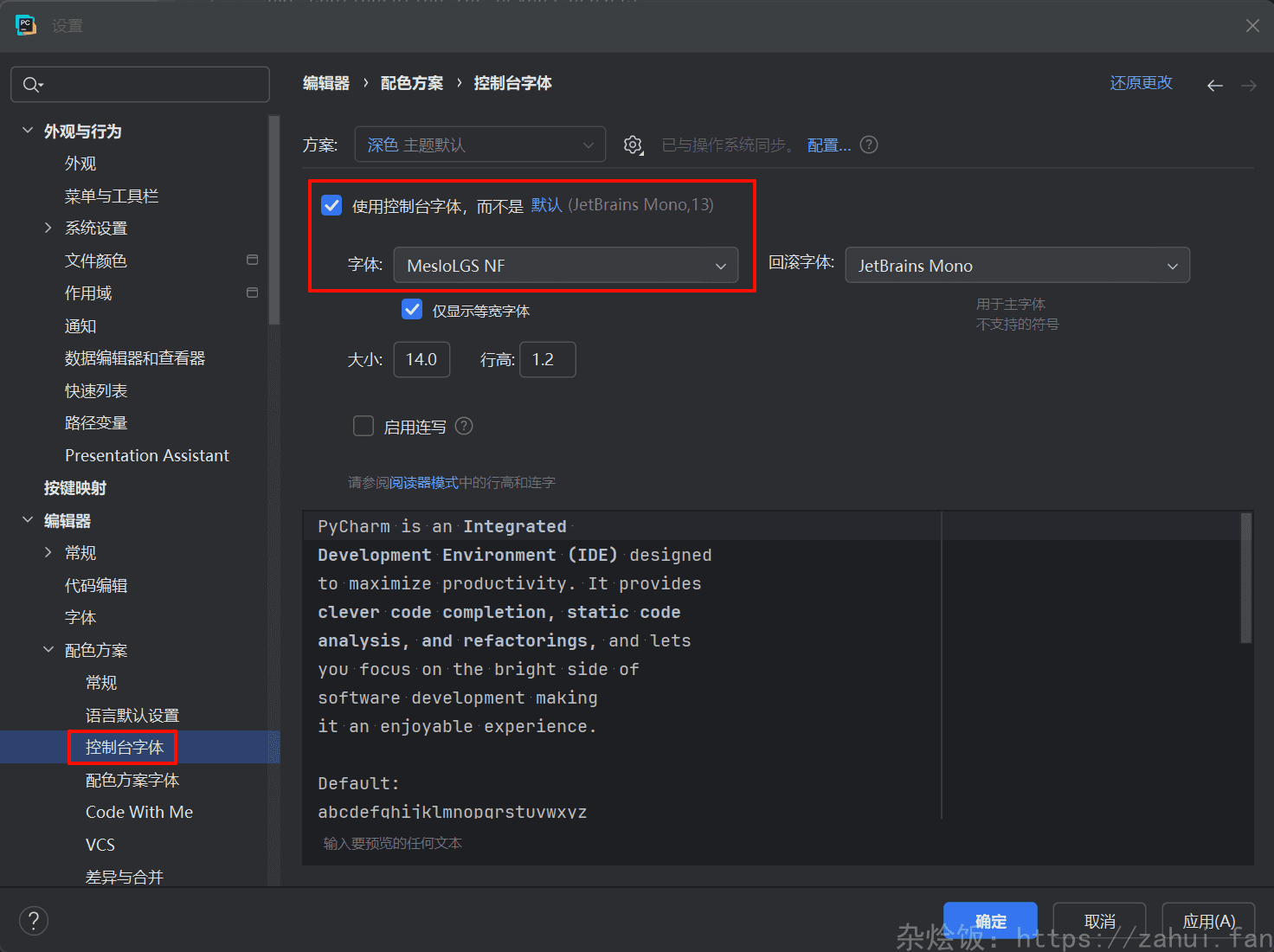
Task: Click the help question mark at bottom left
Action: click(34, 920)
